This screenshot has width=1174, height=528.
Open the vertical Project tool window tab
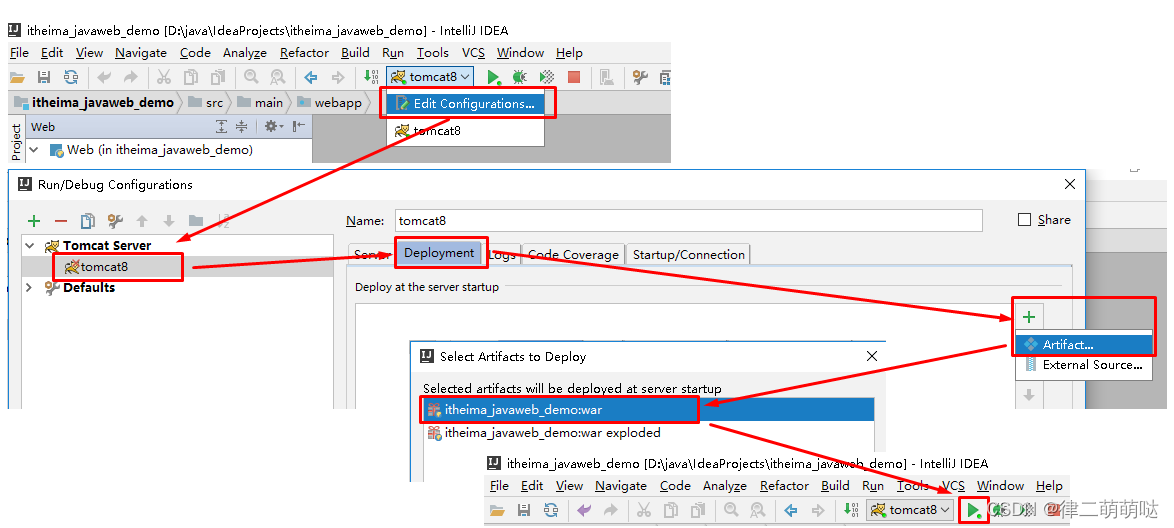[16, 142]
